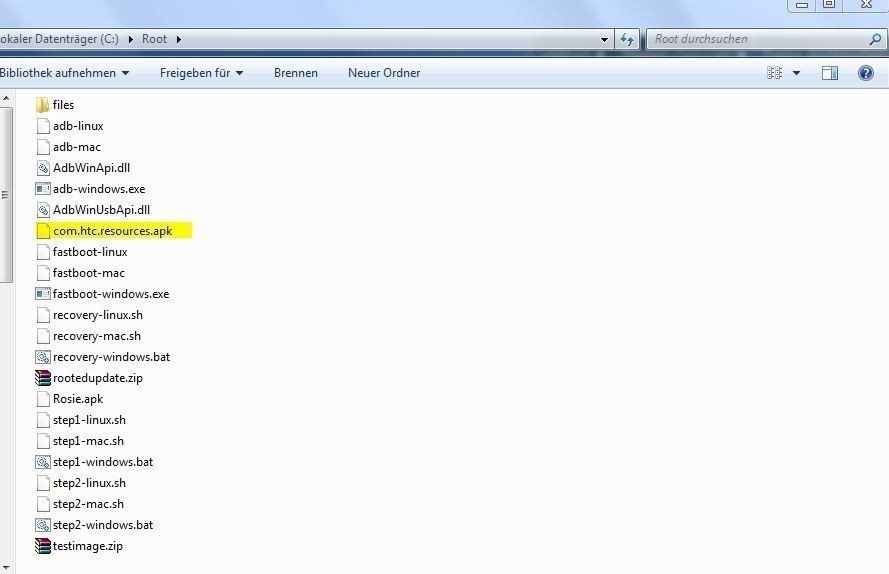The image size is (889, 574).
Task: Select the adb-linux file icon
Action: (43, 126)
